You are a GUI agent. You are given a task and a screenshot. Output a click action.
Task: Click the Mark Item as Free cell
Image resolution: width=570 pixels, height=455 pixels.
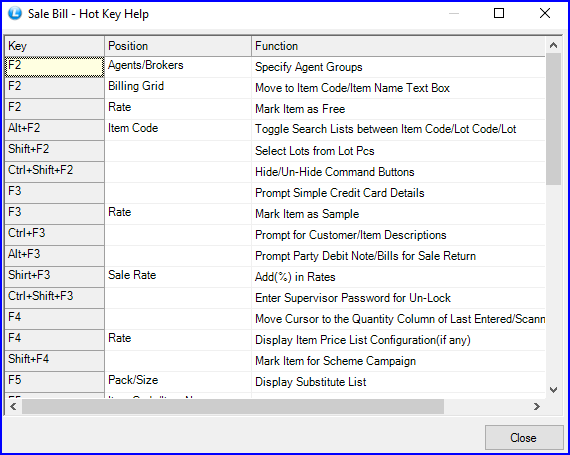tap(398, 109)
